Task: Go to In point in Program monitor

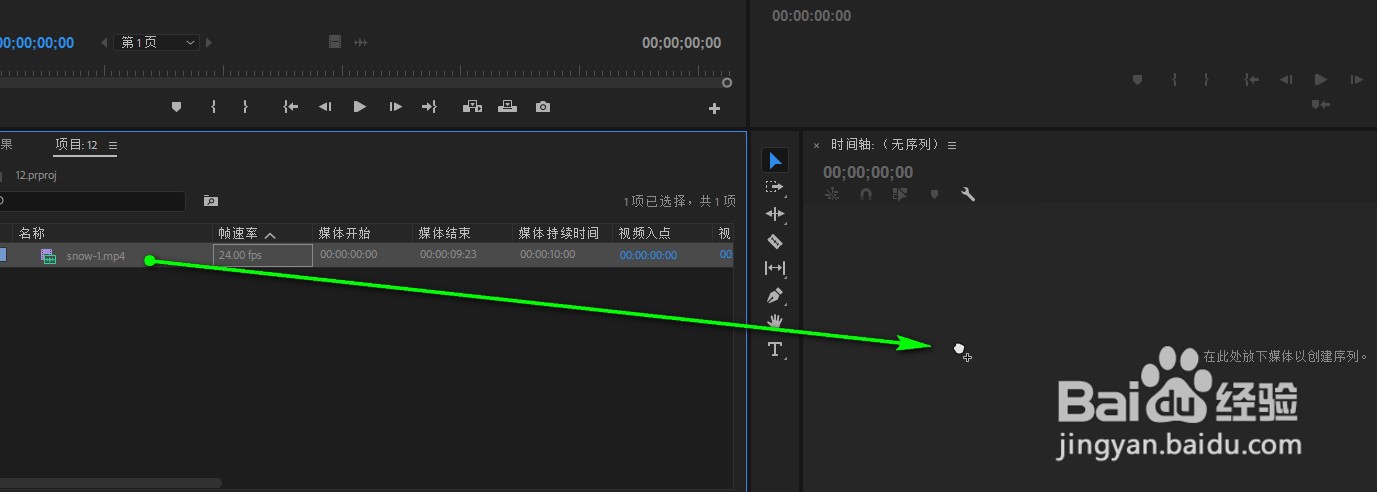Action: coord(1252,79)
